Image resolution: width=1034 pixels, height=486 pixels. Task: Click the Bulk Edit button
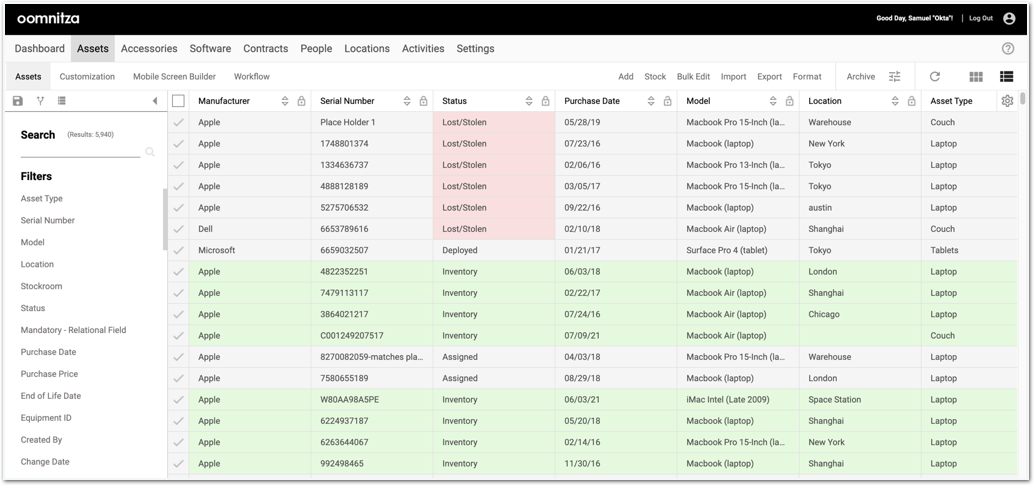(x=693, y=77)
